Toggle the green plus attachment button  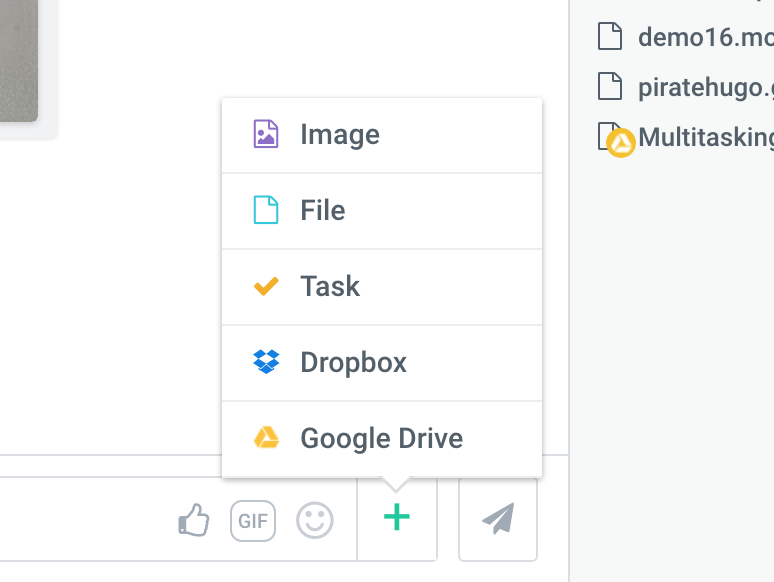397,518
